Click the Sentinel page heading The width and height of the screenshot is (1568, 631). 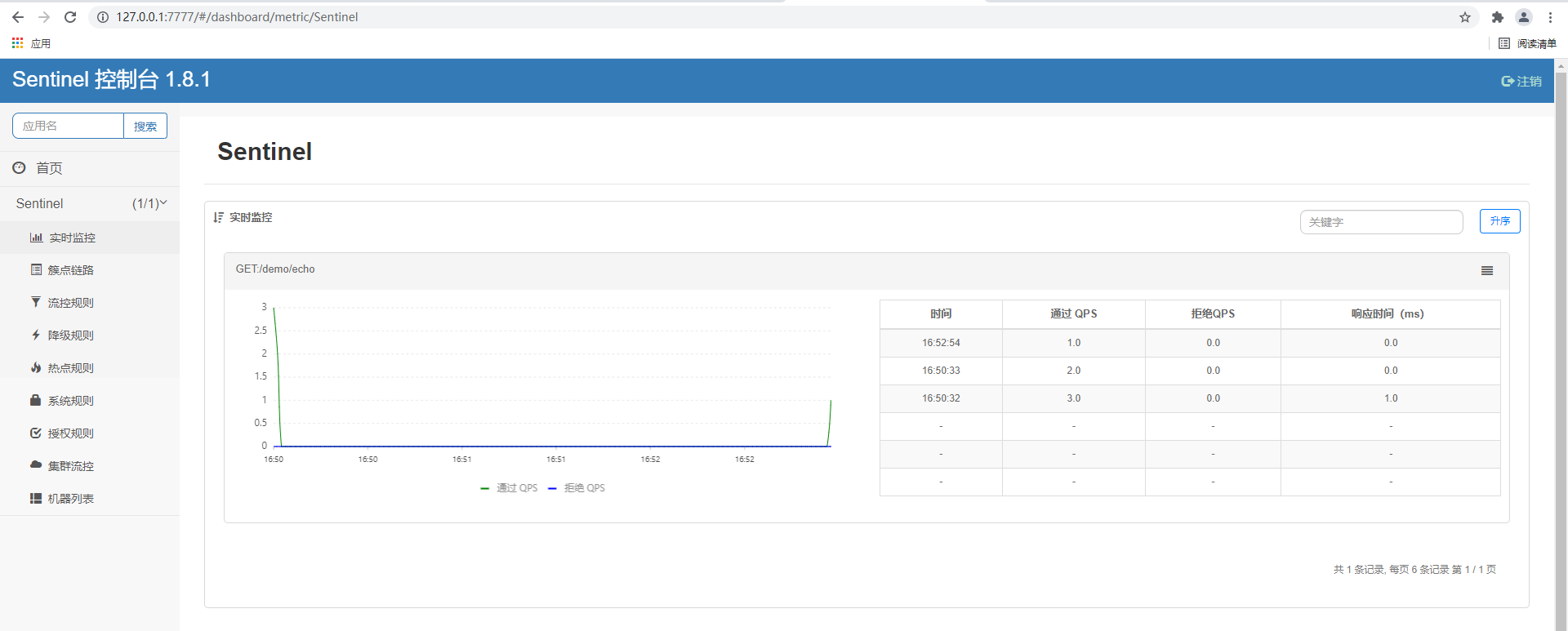click(265, 152)
